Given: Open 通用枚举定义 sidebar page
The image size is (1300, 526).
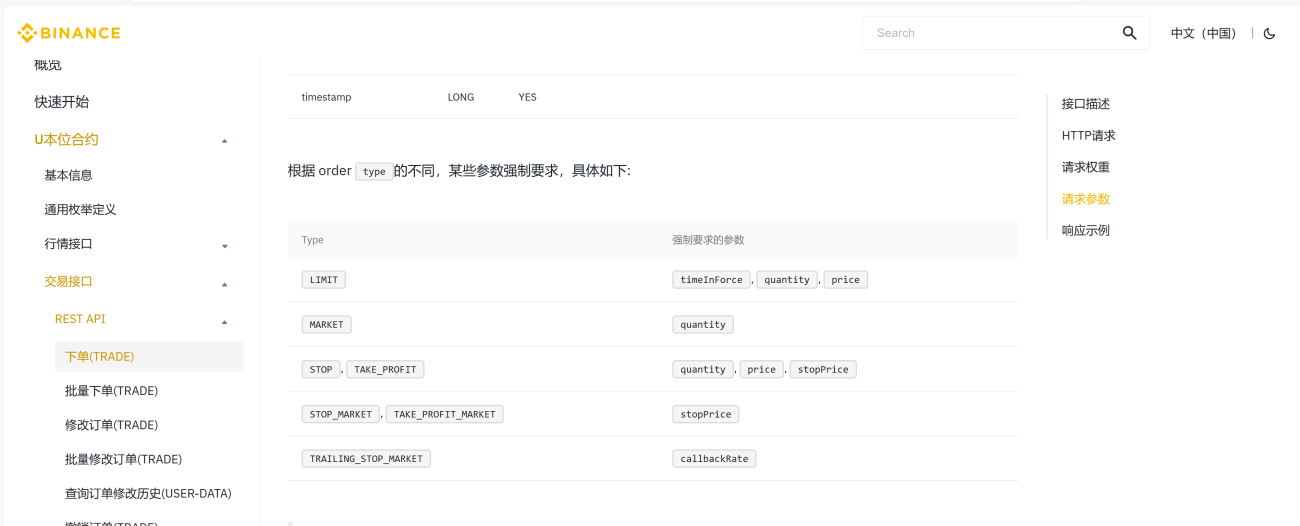Looking at the screenshot, I should pyautogui.click(x=80, y=210).
